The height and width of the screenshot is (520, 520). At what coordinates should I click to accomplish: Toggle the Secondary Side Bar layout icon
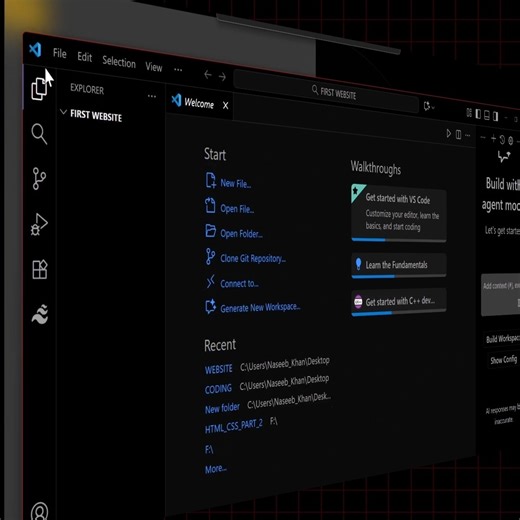(496, 116)
